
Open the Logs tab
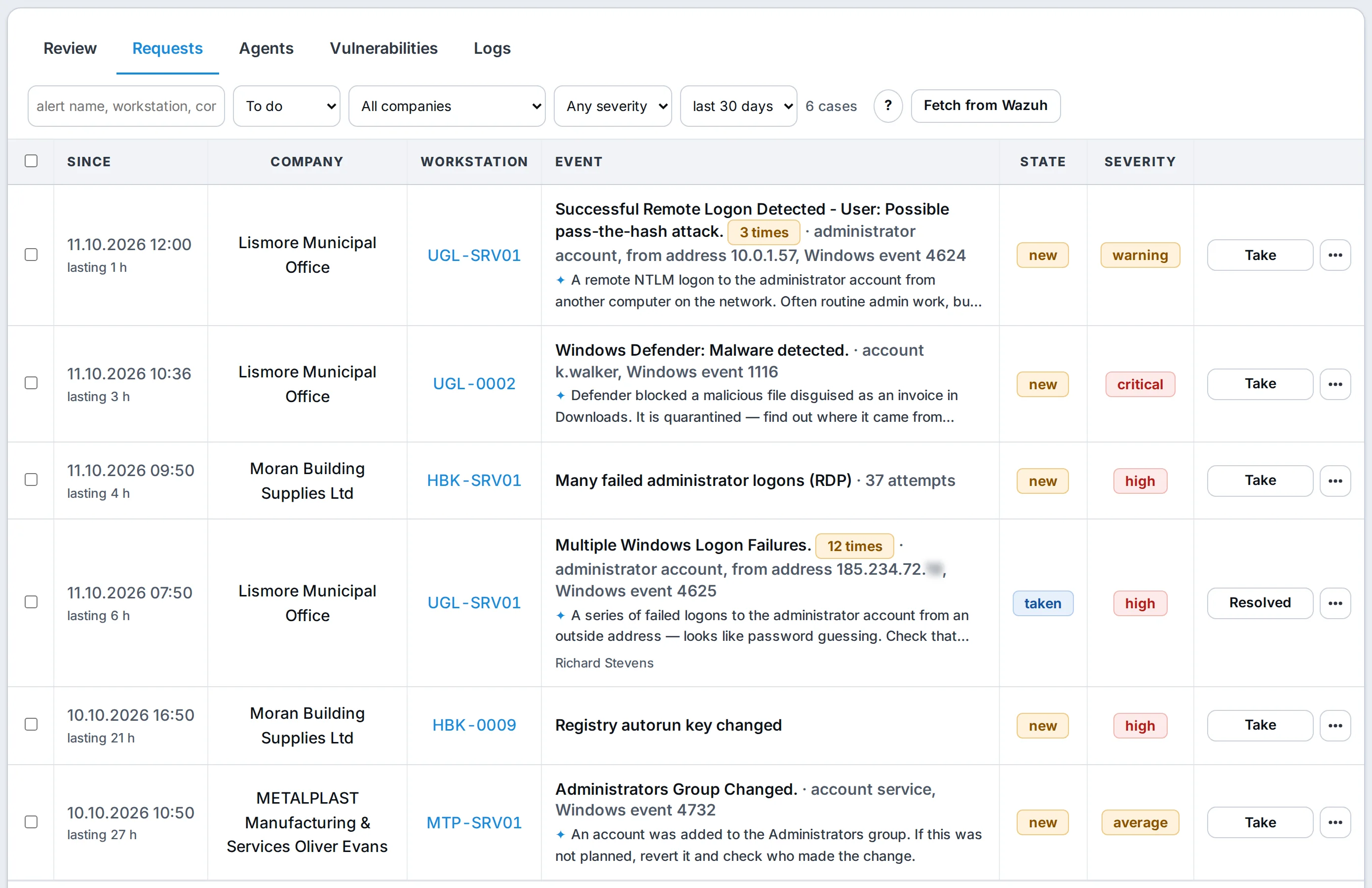pos(492,48)
